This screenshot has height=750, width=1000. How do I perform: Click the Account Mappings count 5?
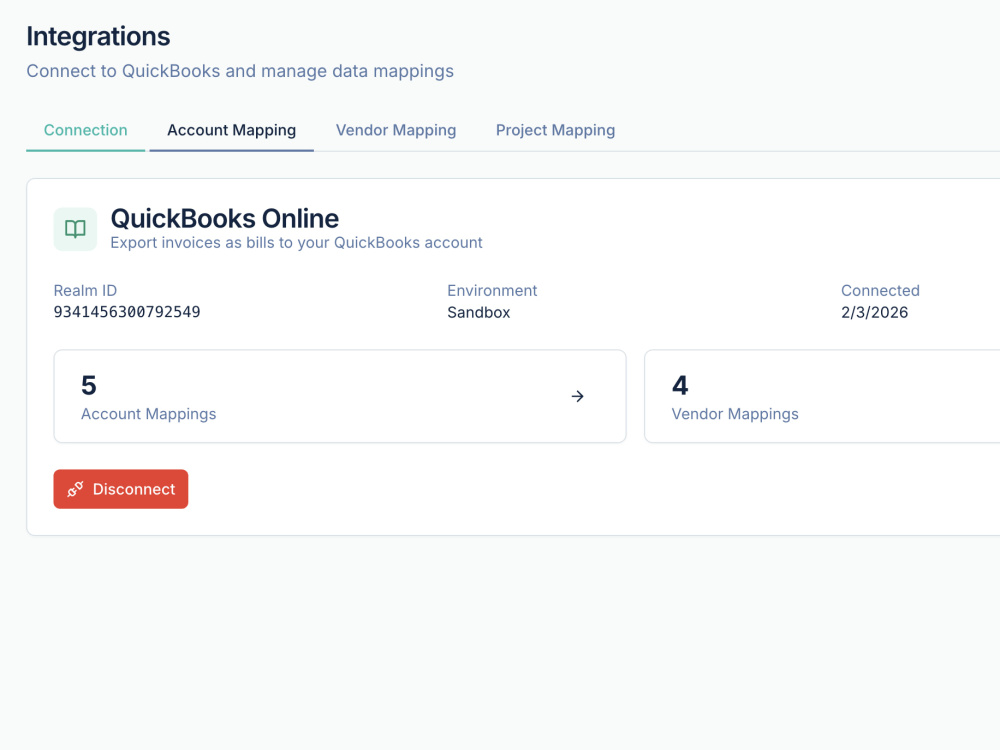(89, 385)
